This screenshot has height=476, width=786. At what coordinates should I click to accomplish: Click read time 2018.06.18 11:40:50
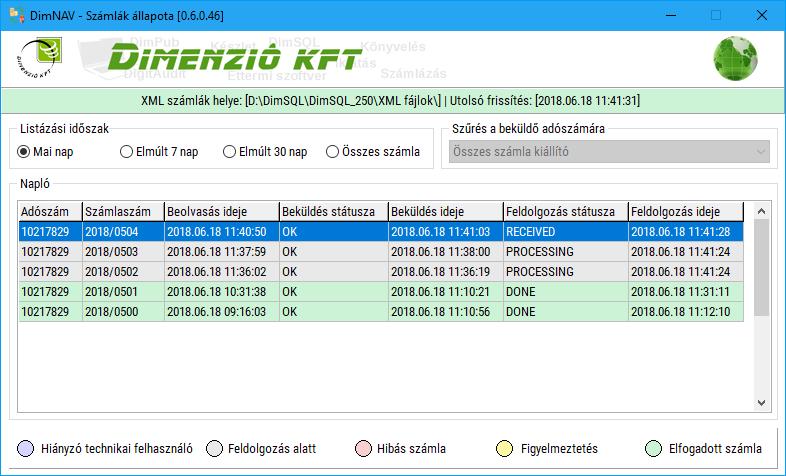[x=222, y=231]
